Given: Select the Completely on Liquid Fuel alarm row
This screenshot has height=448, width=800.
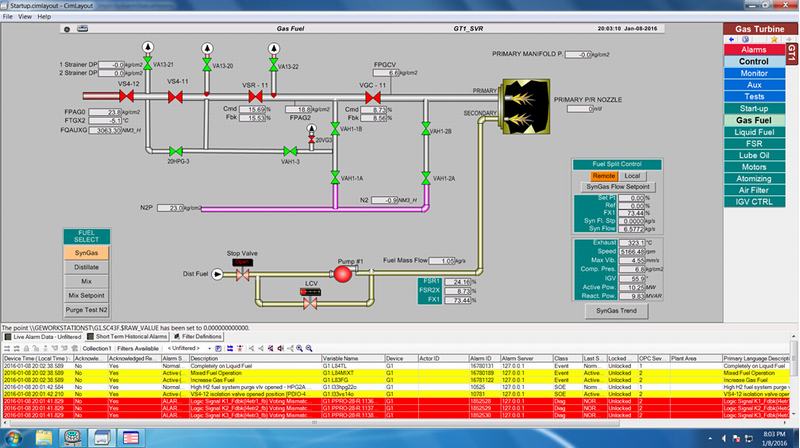Looking at the screenshot, I should point(396,366).
